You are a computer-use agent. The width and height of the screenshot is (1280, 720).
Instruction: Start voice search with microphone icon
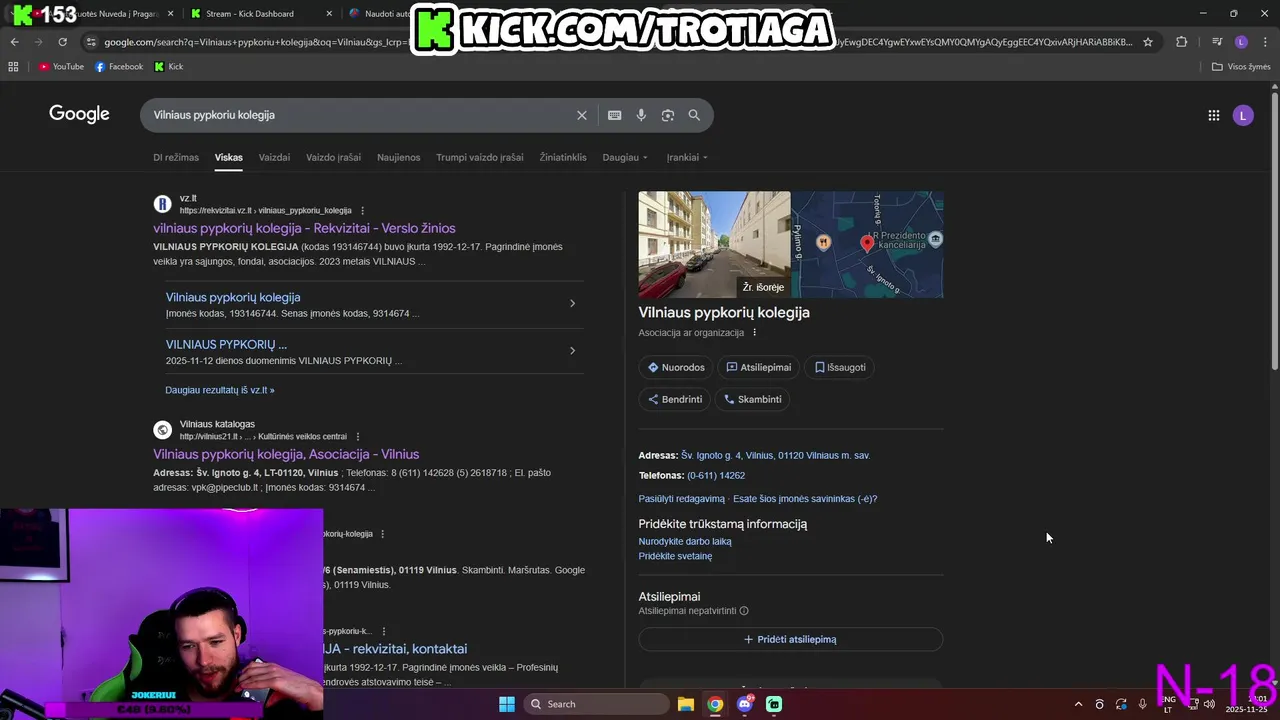pyautogui.click(x=641, y=115)
